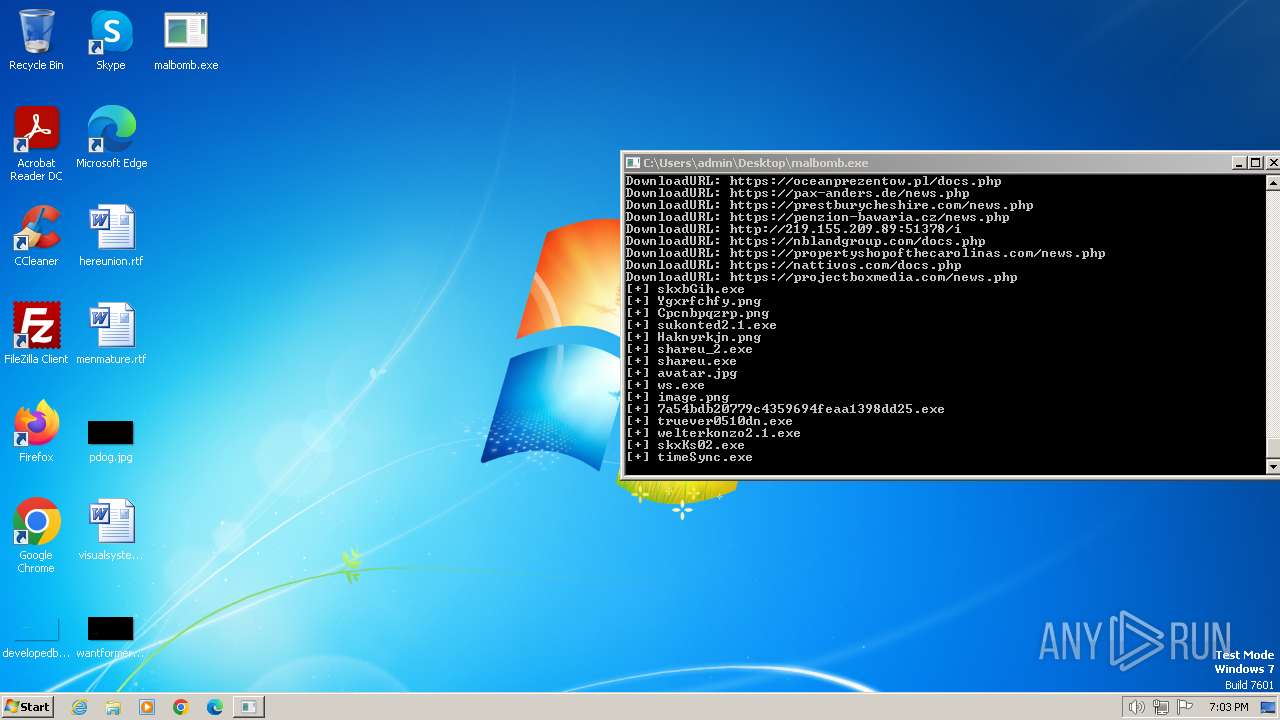
Task: Open the console window system menu icon
Action: click(x=632, y=163)
